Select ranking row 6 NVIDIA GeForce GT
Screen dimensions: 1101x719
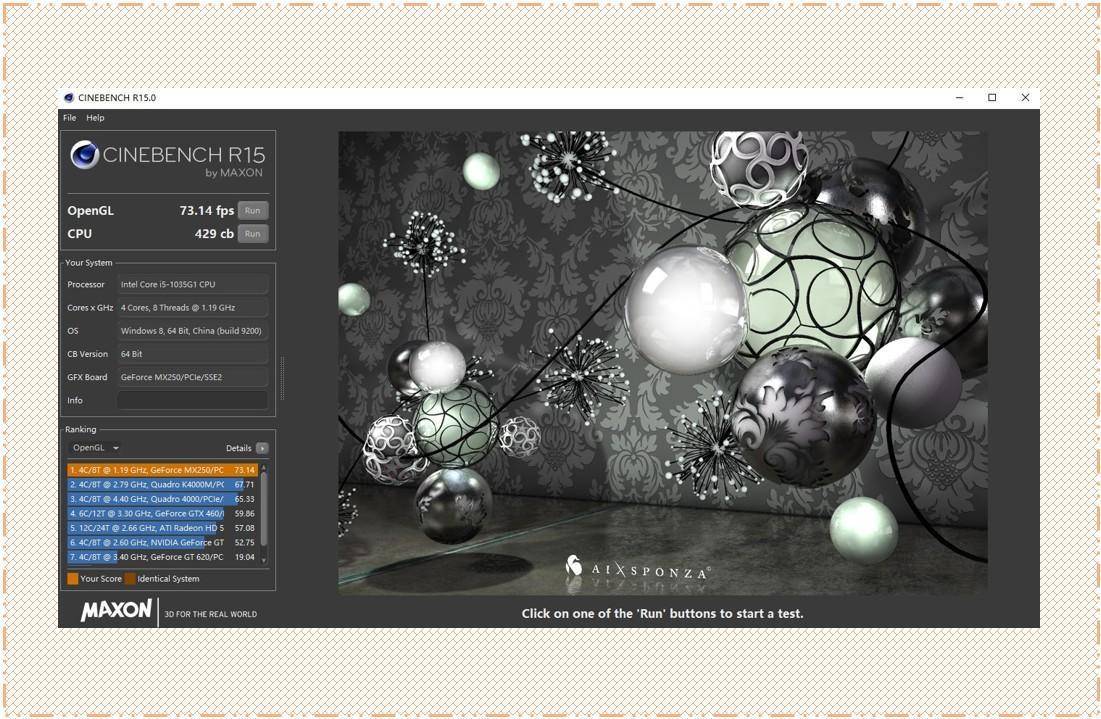coord(162,543)
